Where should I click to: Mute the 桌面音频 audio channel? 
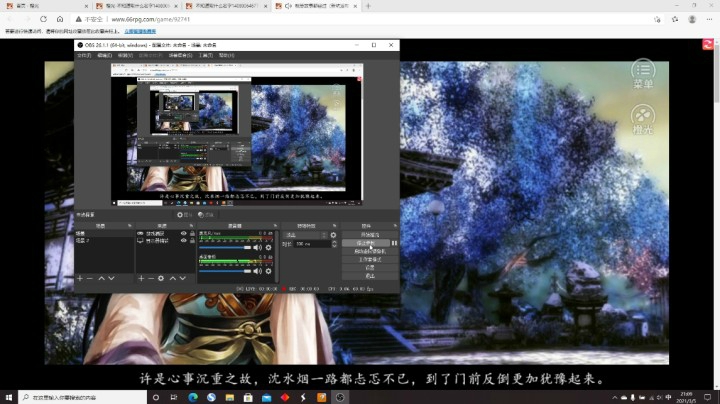coord(258,271)
